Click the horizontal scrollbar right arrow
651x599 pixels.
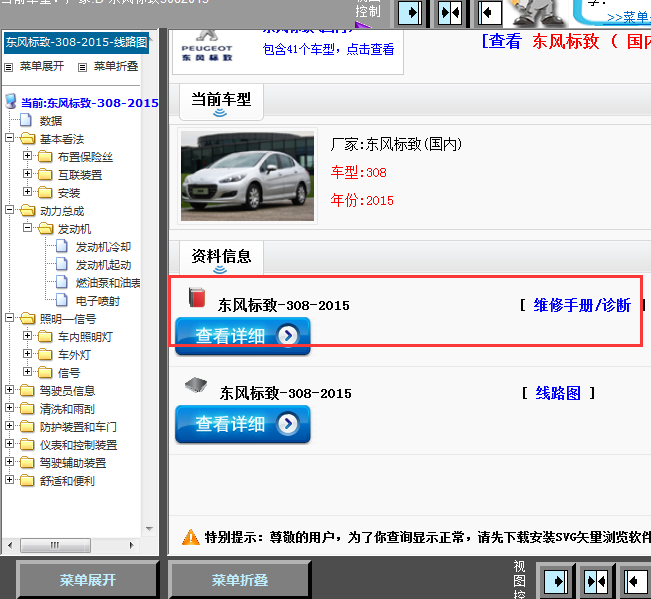click(x=132, y=545)
